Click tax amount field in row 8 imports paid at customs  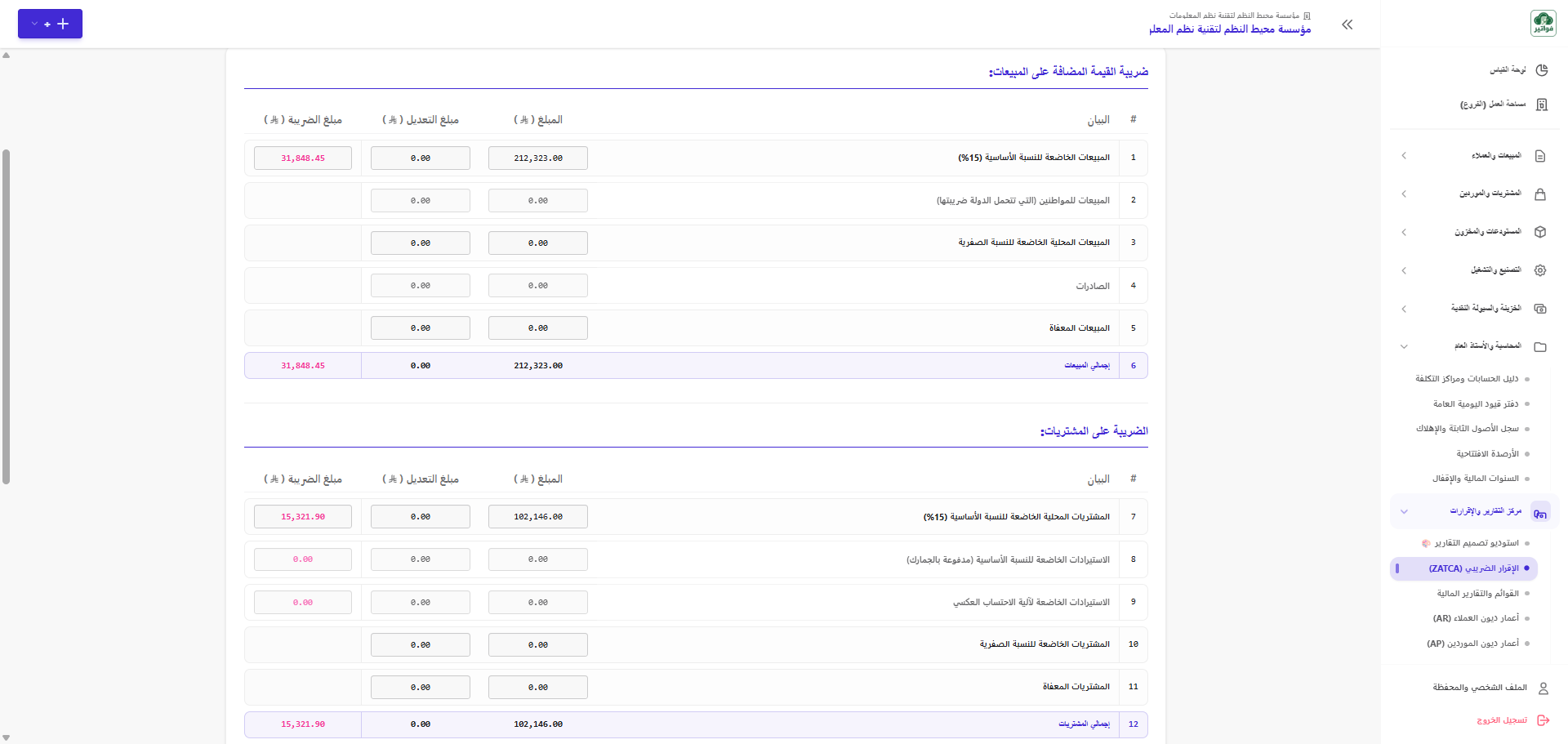coord(303,559)
